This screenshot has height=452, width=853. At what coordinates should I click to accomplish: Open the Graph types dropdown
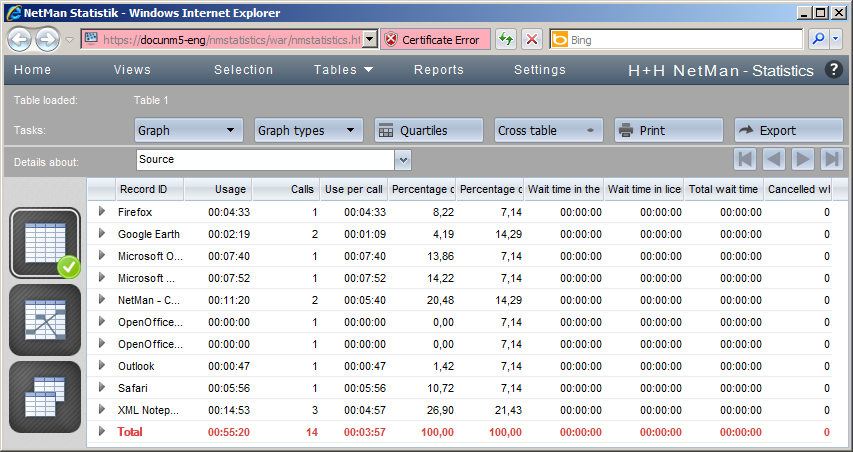pyautogui.click(x=309, y=130)
